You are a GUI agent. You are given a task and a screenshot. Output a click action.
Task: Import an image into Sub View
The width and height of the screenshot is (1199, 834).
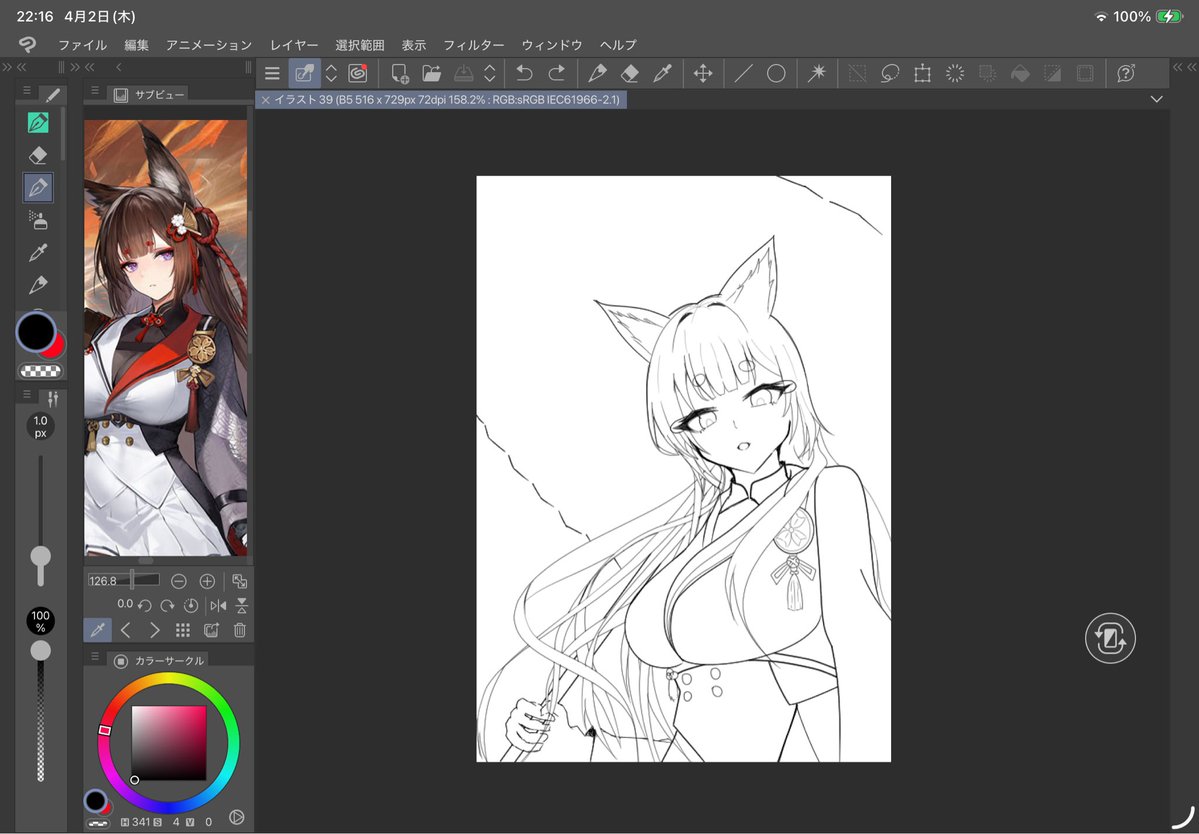pos(211,630)
